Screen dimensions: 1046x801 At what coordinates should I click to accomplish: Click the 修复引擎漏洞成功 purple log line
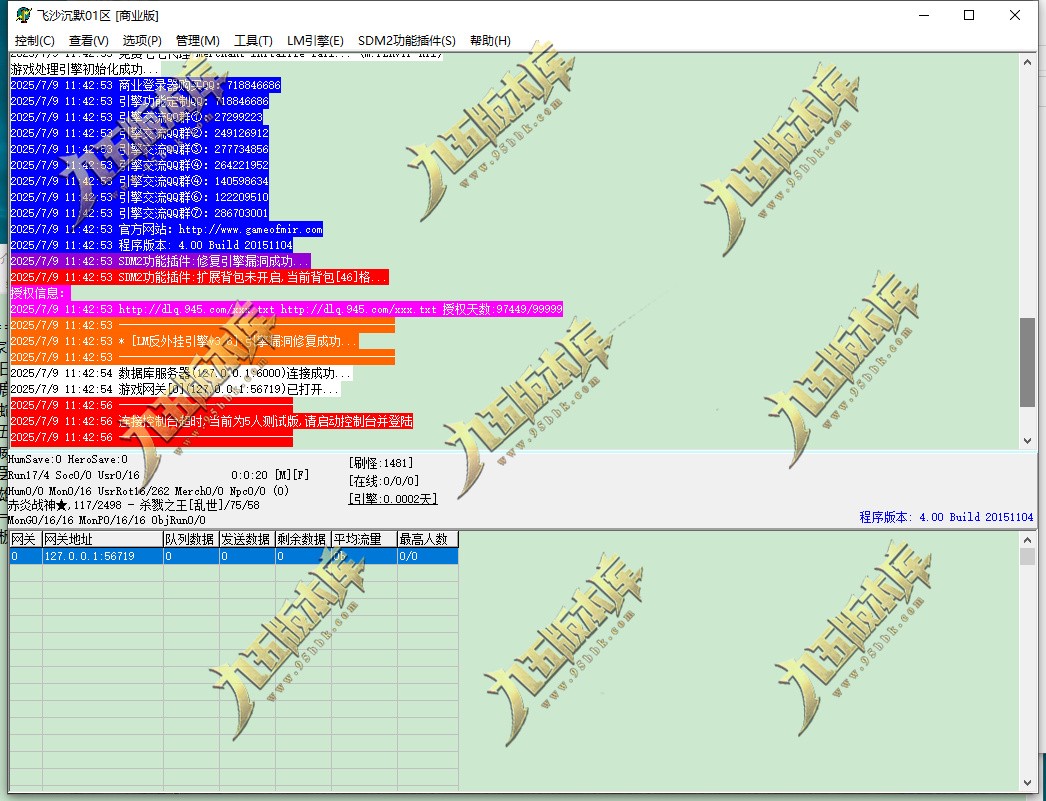pyautogui.click(x=160, y=261)
